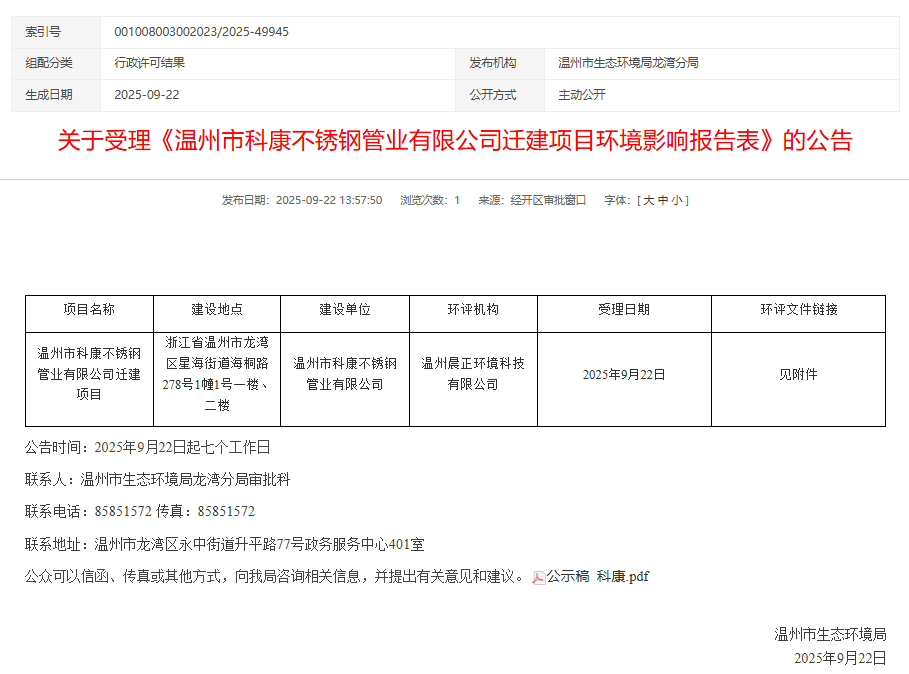Click the 环评文件链接 column header
The image size is (909, 674).
[798, 310]
